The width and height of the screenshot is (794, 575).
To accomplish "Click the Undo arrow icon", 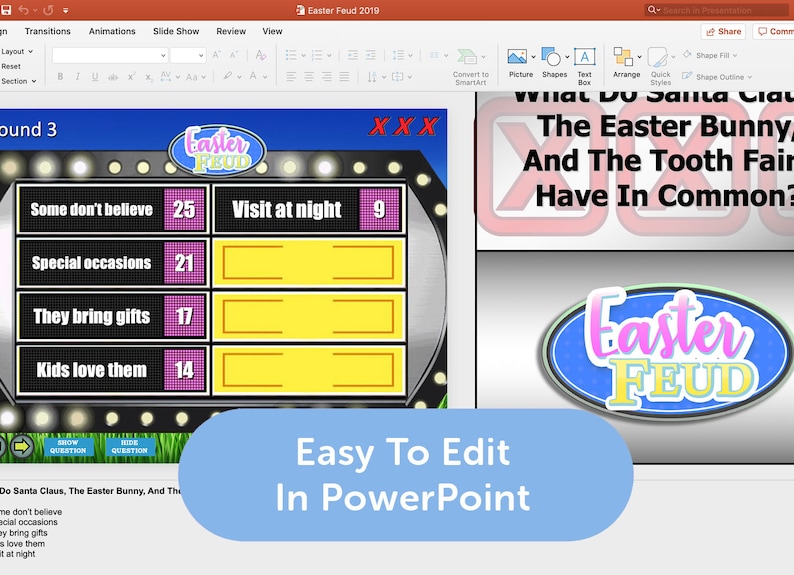I will (23, 10).
